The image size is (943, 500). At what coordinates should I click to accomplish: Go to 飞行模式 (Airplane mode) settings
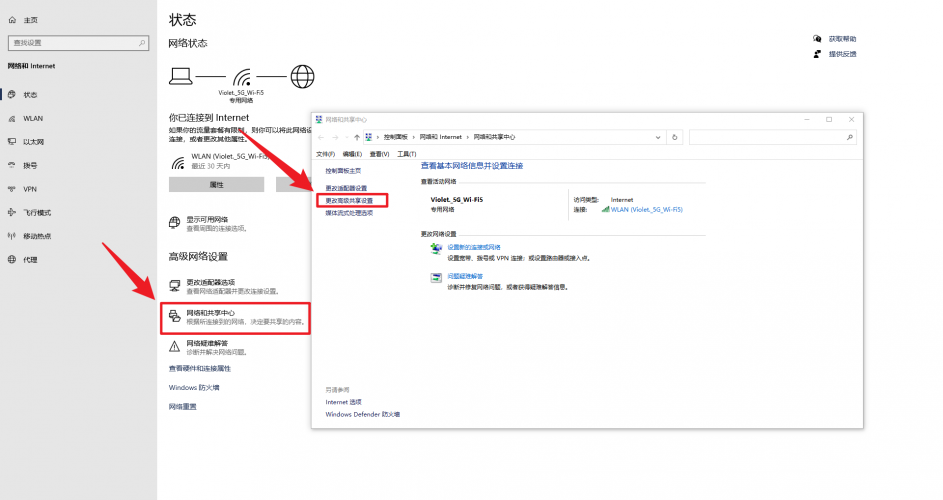(x=37, y=213)
